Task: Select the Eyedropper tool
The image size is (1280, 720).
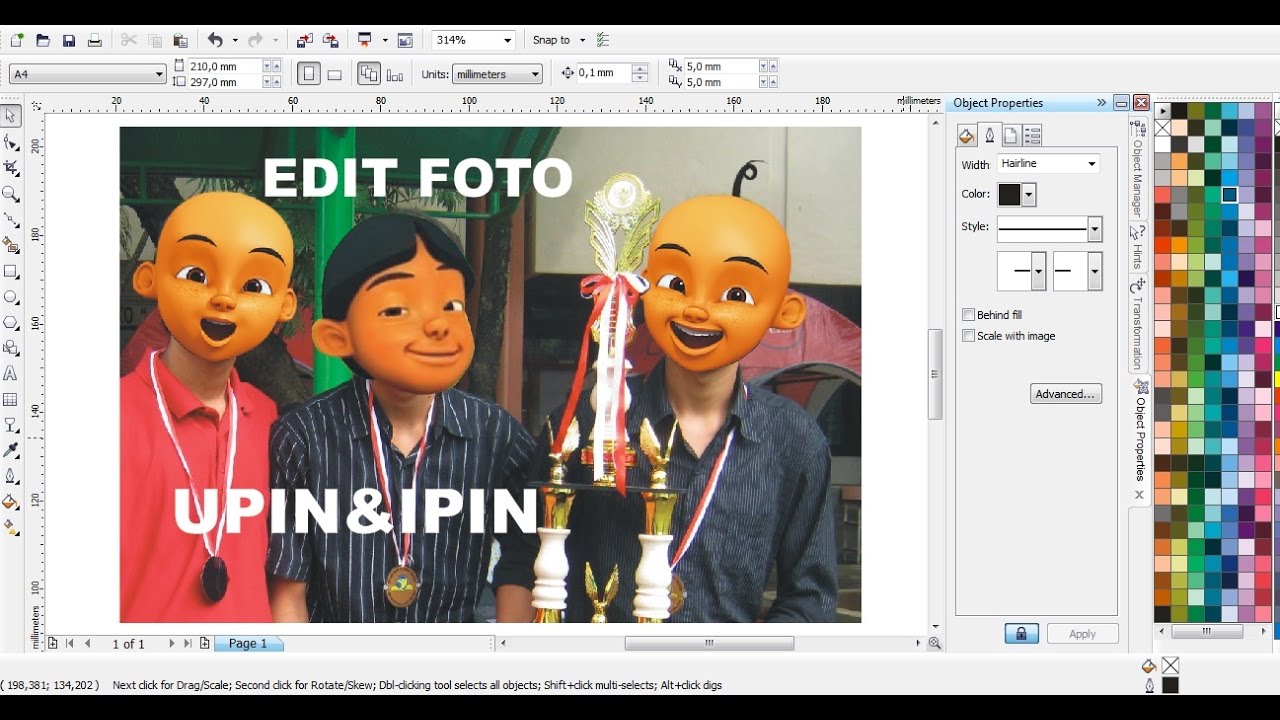Action: pos(11,451)
